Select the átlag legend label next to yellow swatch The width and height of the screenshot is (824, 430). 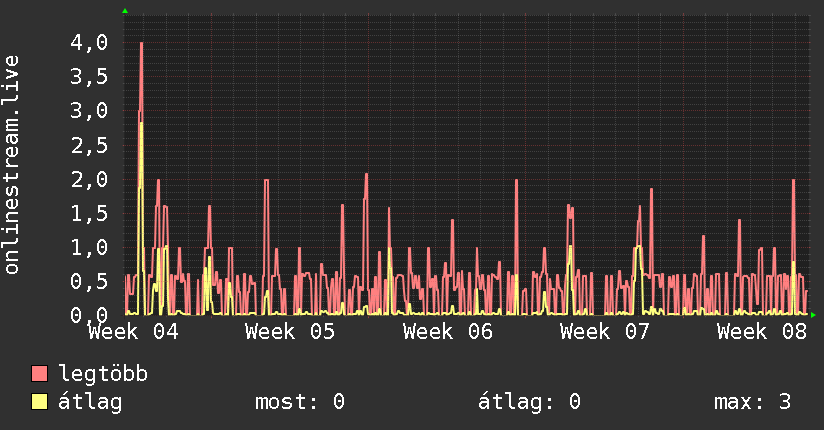point(90,402)
